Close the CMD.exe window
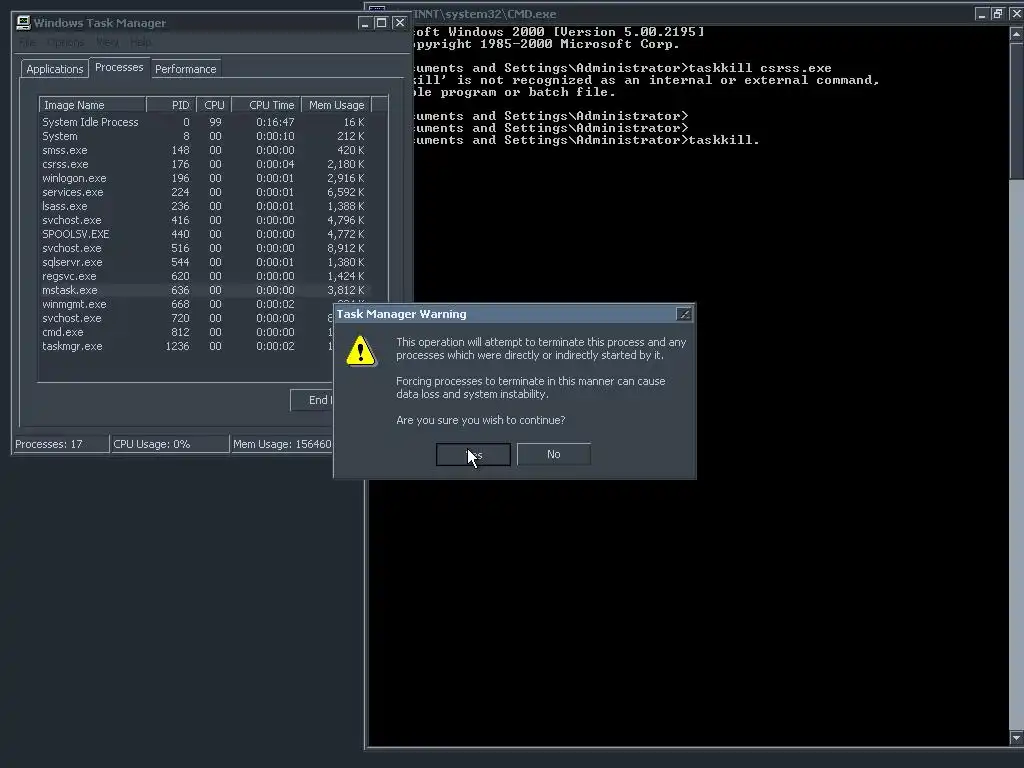This screenshot has height=768, width=1024. coord(1016,14)
